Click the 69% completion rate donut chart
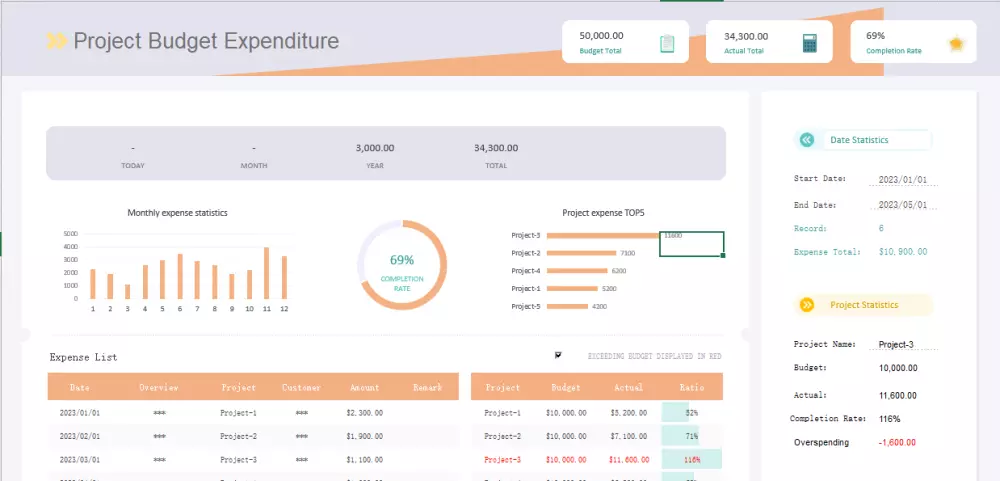Viewport: 1000px width, 481px height. pyautogui.click(x=402, y=265)
